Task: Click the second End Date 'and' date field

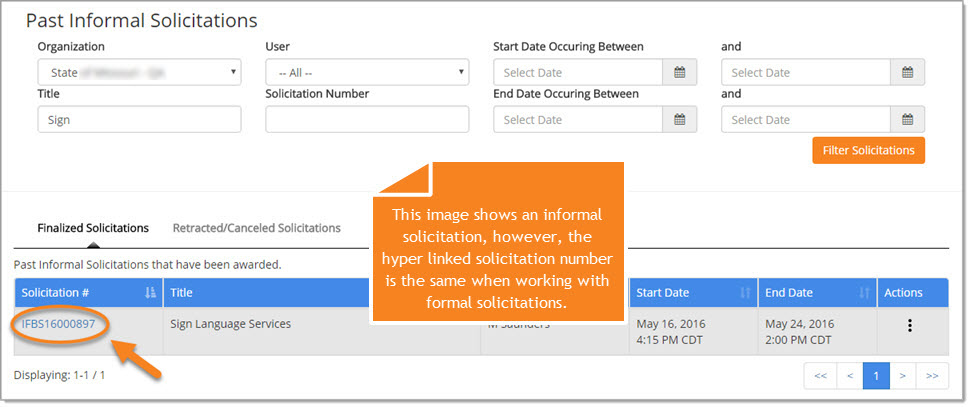Action: (806, 119)
